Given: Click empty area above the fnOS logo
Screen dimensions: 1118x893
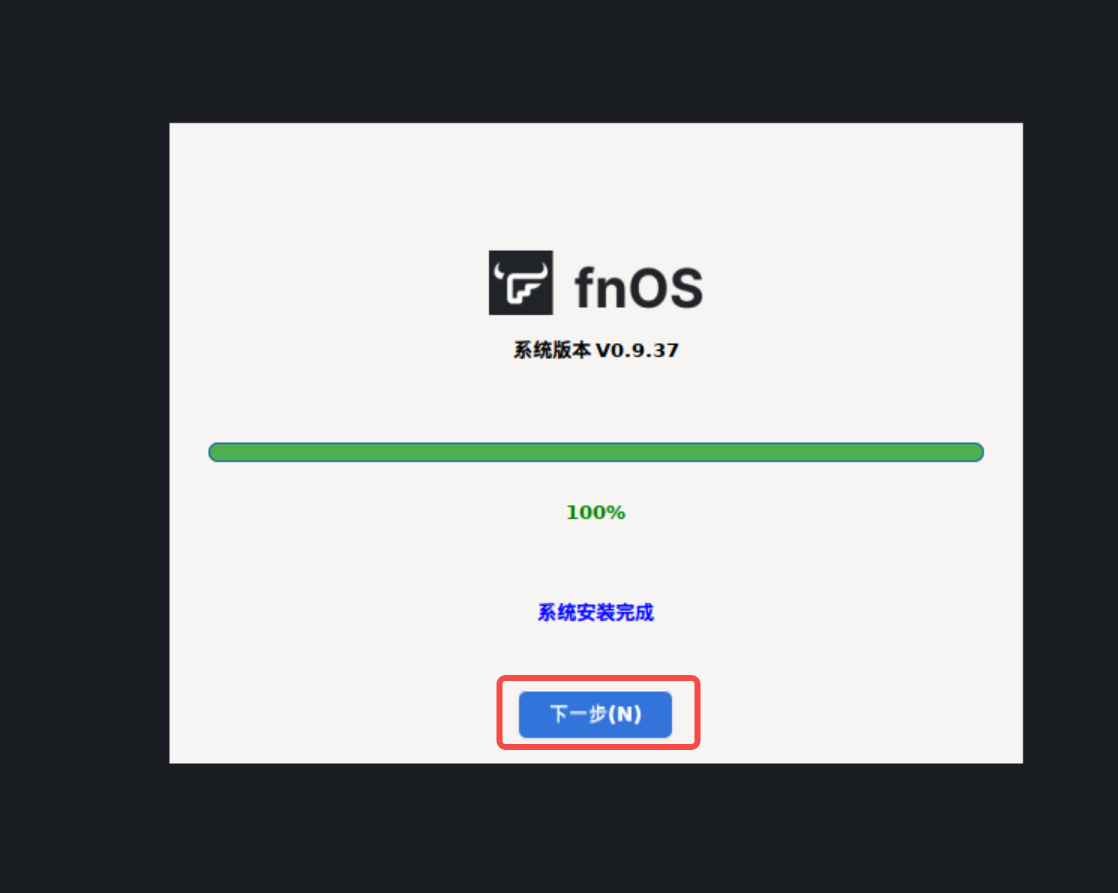Looking at the screenshot, I should coord(595,185).
